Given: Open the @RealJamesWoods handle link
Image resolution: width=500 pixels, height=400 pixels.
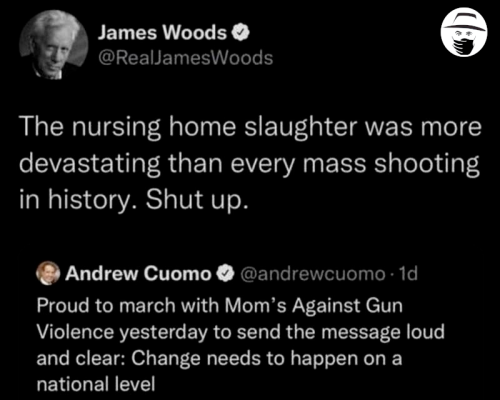Looking at the screenshot, I should (185, 58).
